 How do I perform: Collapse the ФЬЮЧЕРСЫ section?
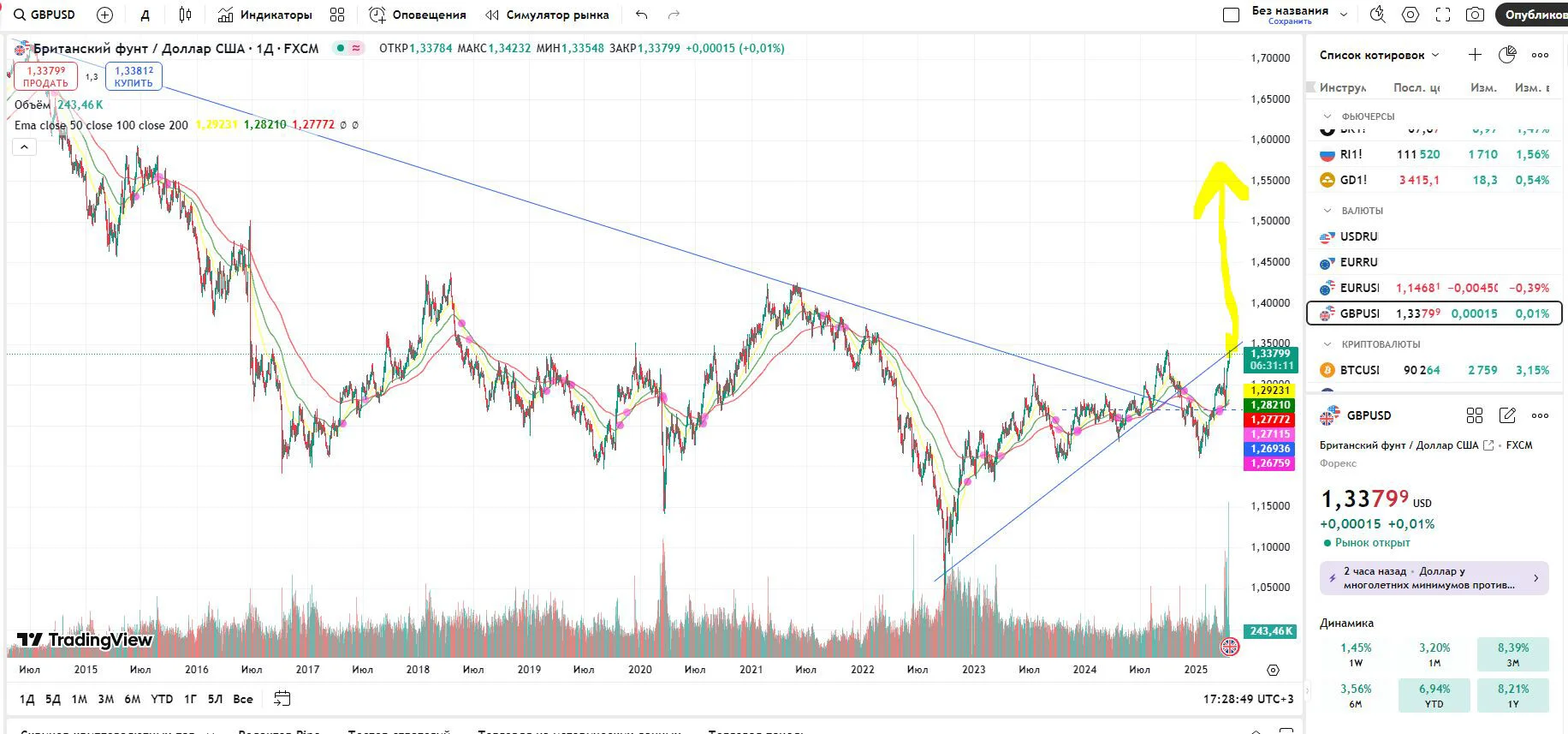pos(1327,116)
